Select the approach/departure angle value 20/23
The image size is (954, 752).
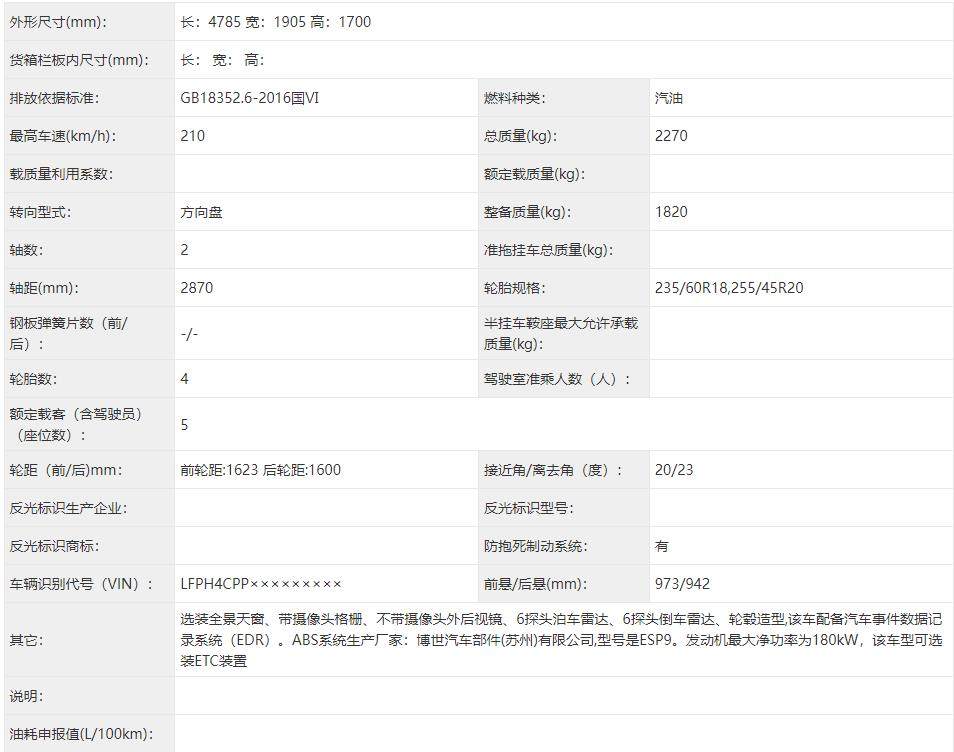674,470
